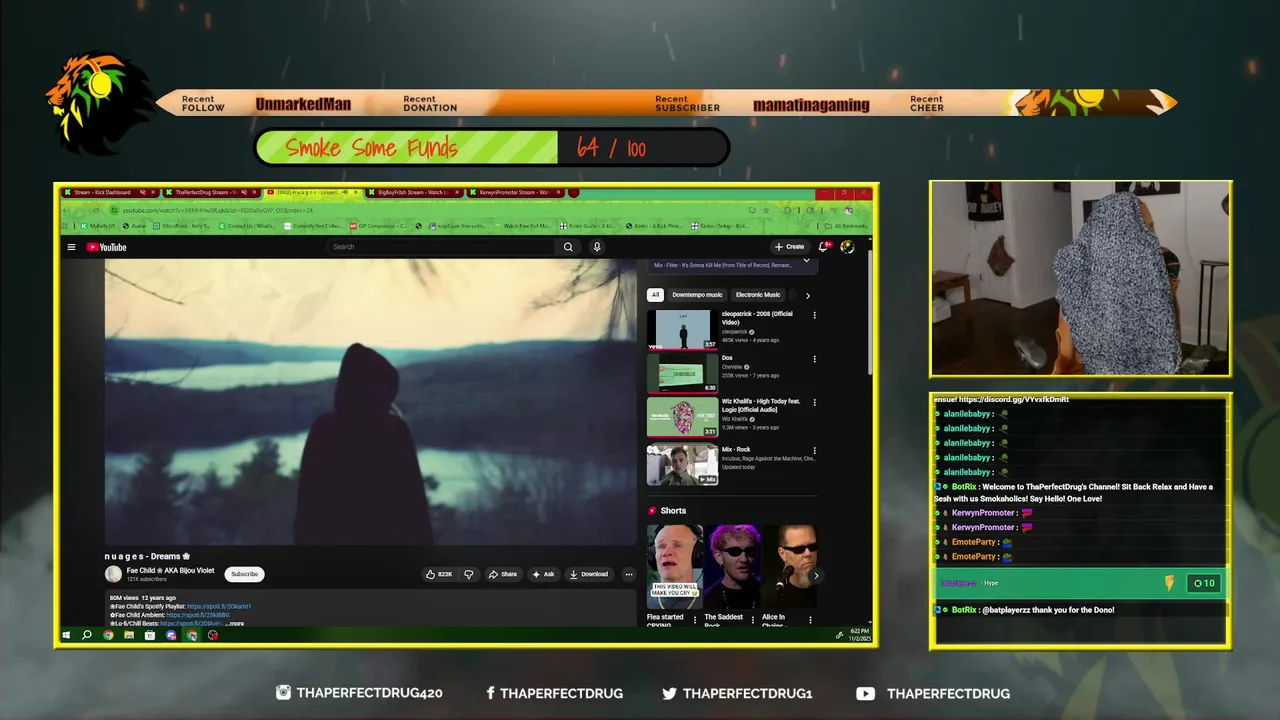The width and height of the screenshot is (1280, 720).
Task: Play cleopatrick - 2008 thumbnail
Action: [x=682, y=330]
